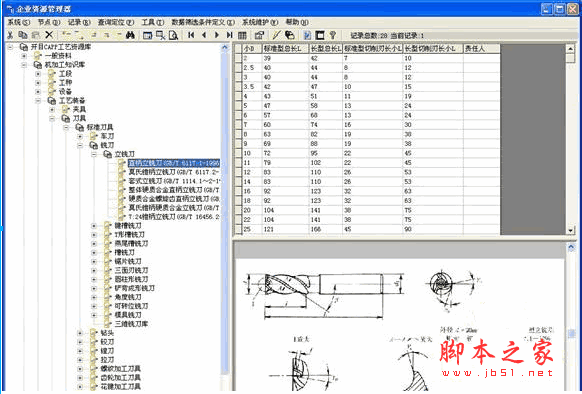The width and height of the screenshot is (582, 394).
Task: Click the Cut scissors toolbar icon
Action: point(10,35)
